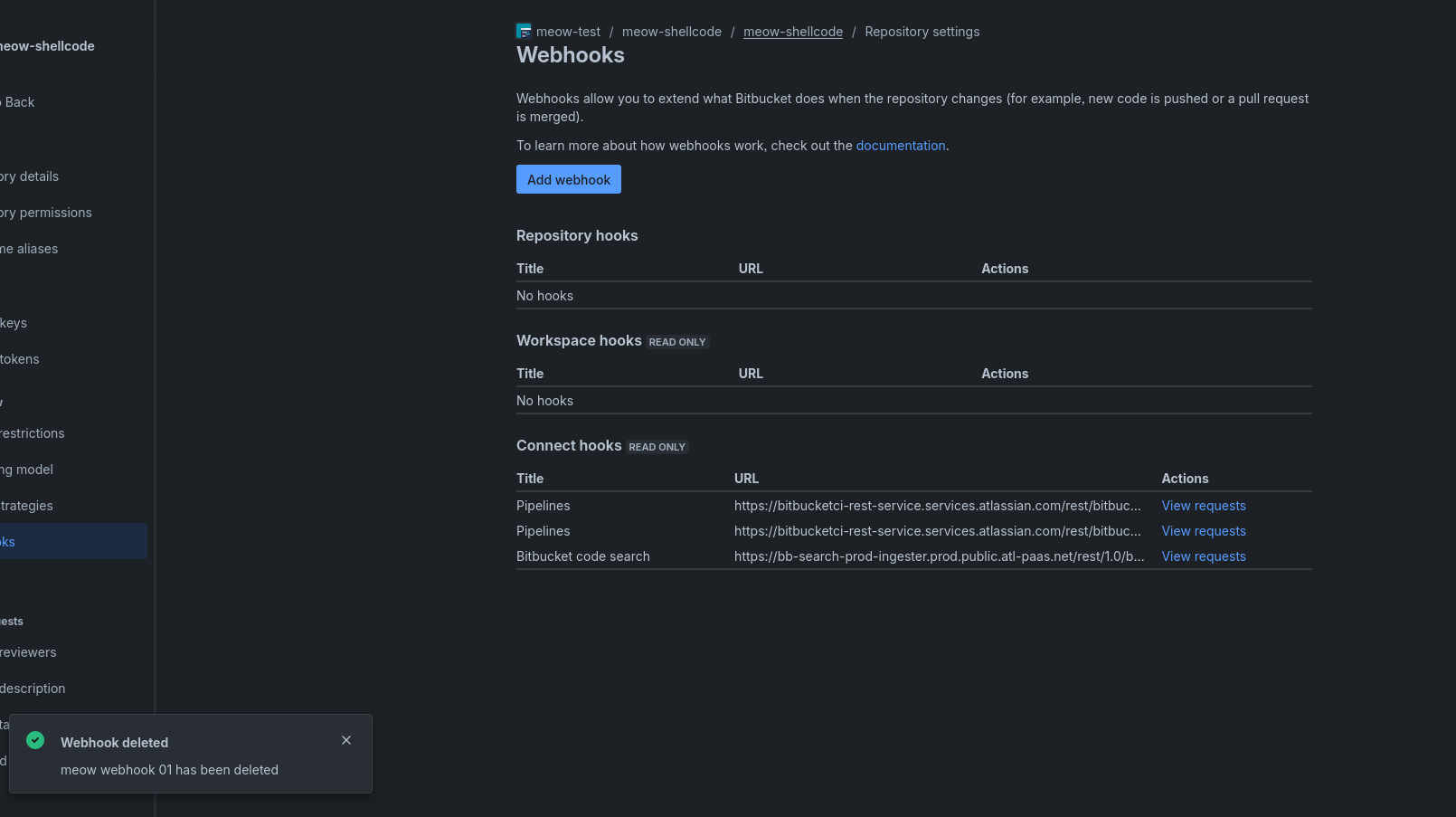This screenshot has height=817, width=1456.
Task: Click the green success checkmark icon
Action: pos(35,740)
